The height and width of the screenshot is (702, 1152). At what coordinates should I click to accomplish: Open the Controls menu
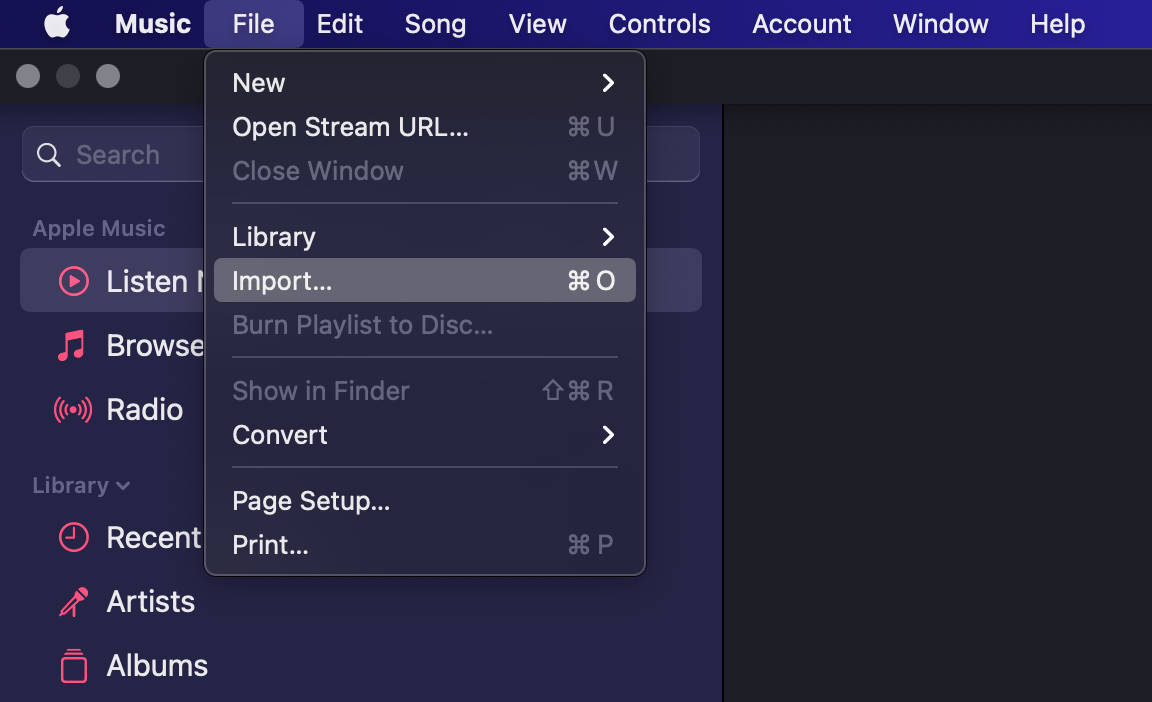659,23
